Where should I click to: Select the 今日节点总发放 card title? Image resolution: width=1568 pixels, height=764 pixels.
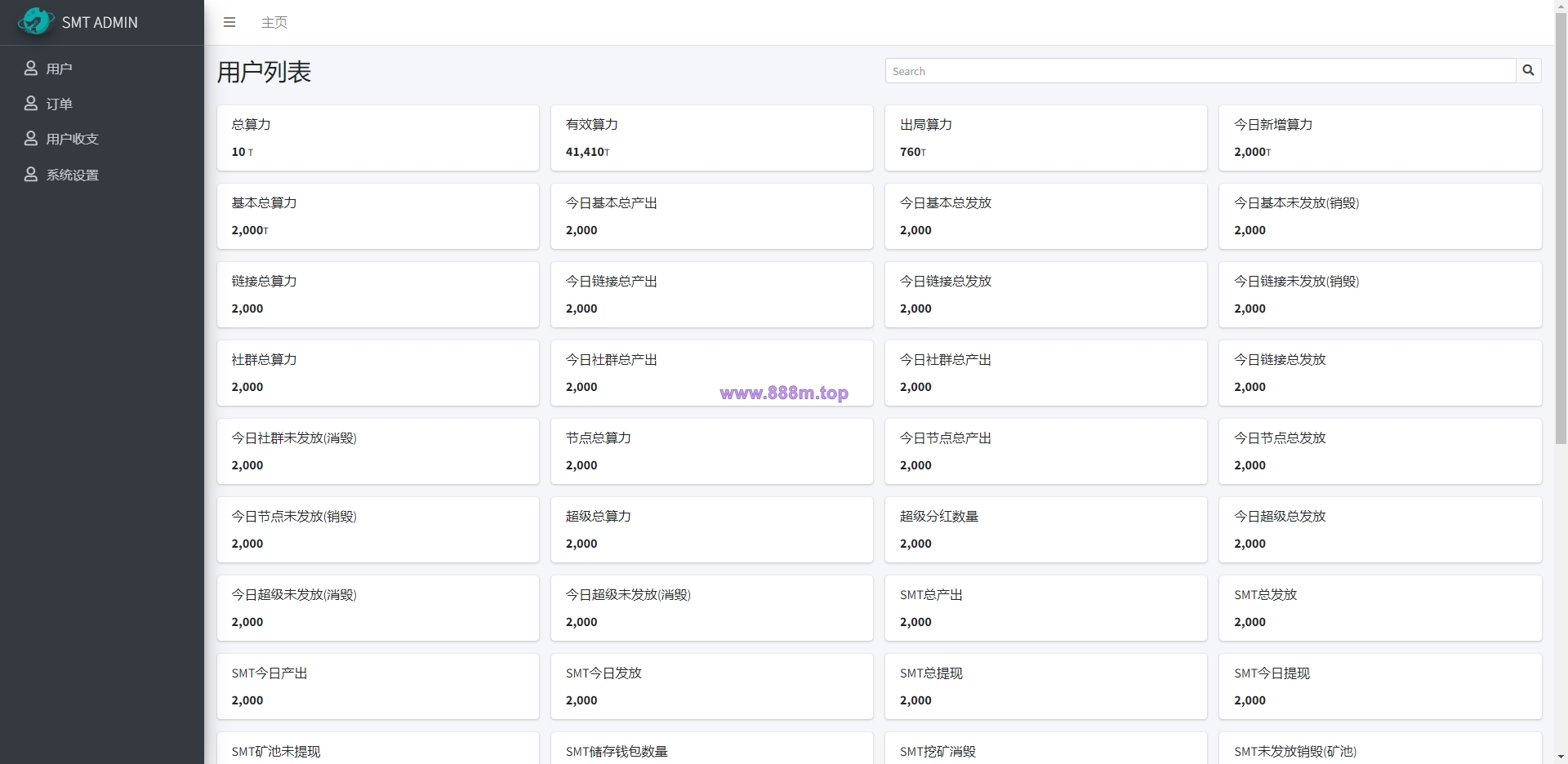pyautogui.click(x=1280, y=438)
